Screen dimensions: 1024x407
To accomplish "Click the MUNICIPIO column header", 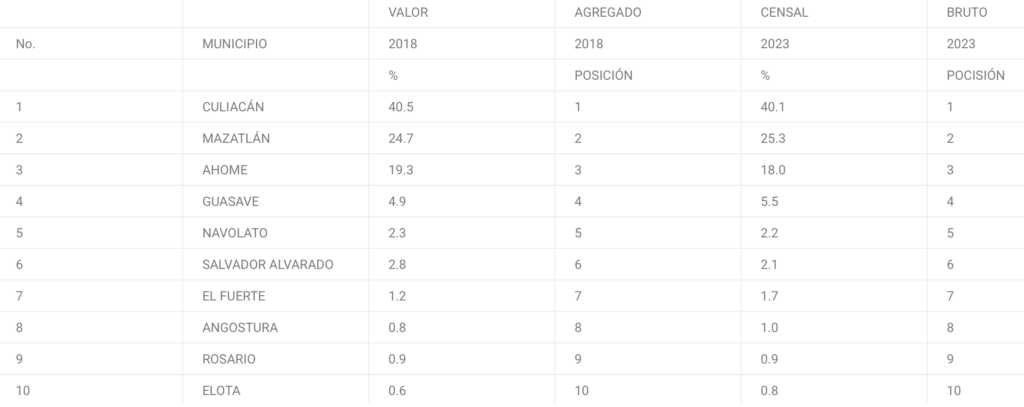I will 234,44.
